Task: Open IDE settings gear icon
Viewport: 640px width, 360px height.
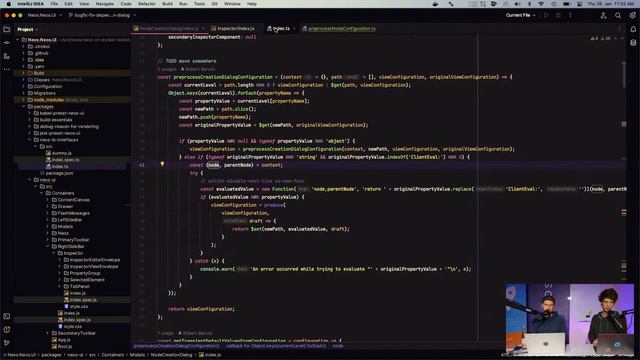Action: (x=633, y=16)
